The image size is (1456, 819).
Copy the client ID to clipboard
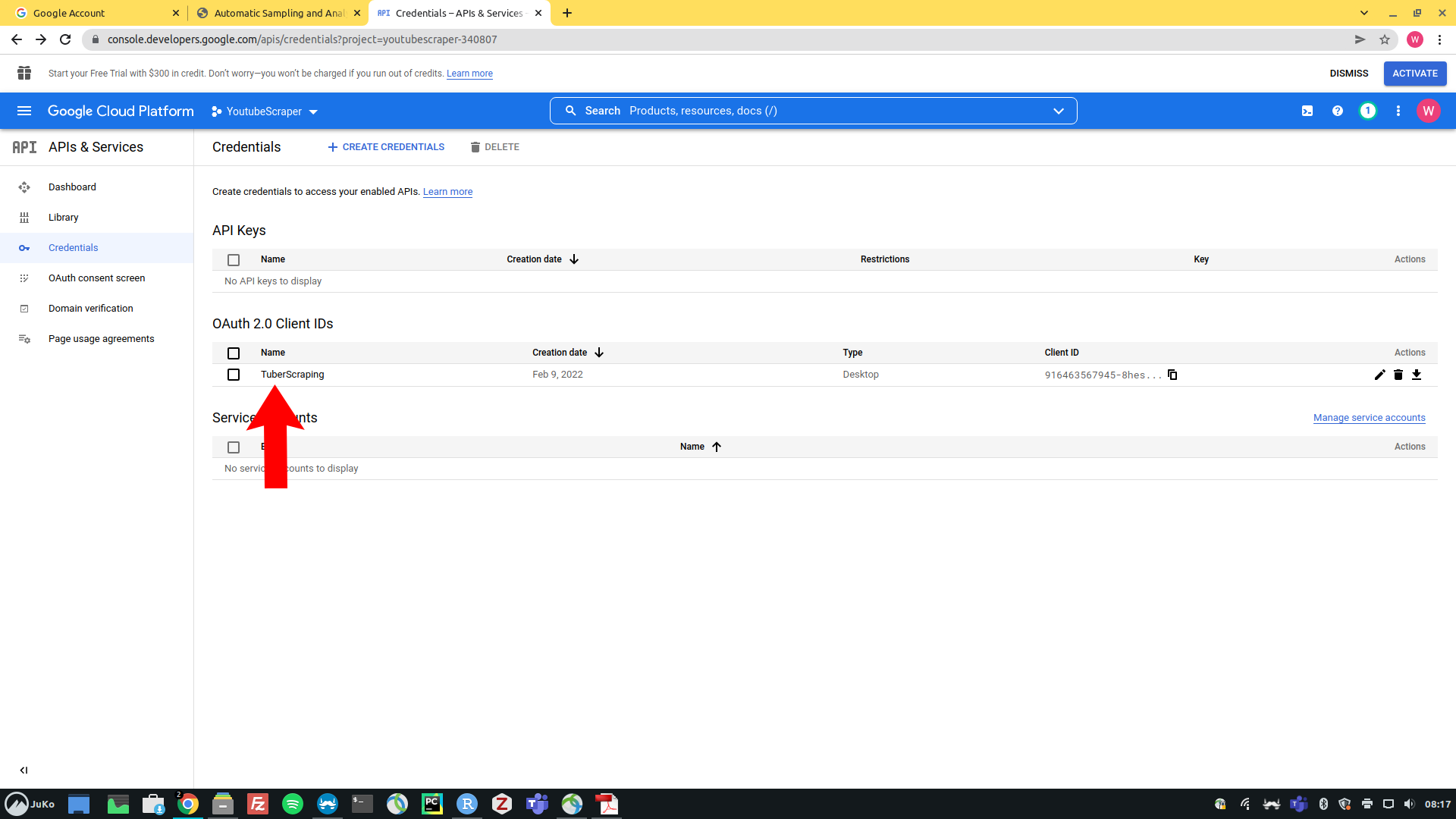[x=1172, y=375]
